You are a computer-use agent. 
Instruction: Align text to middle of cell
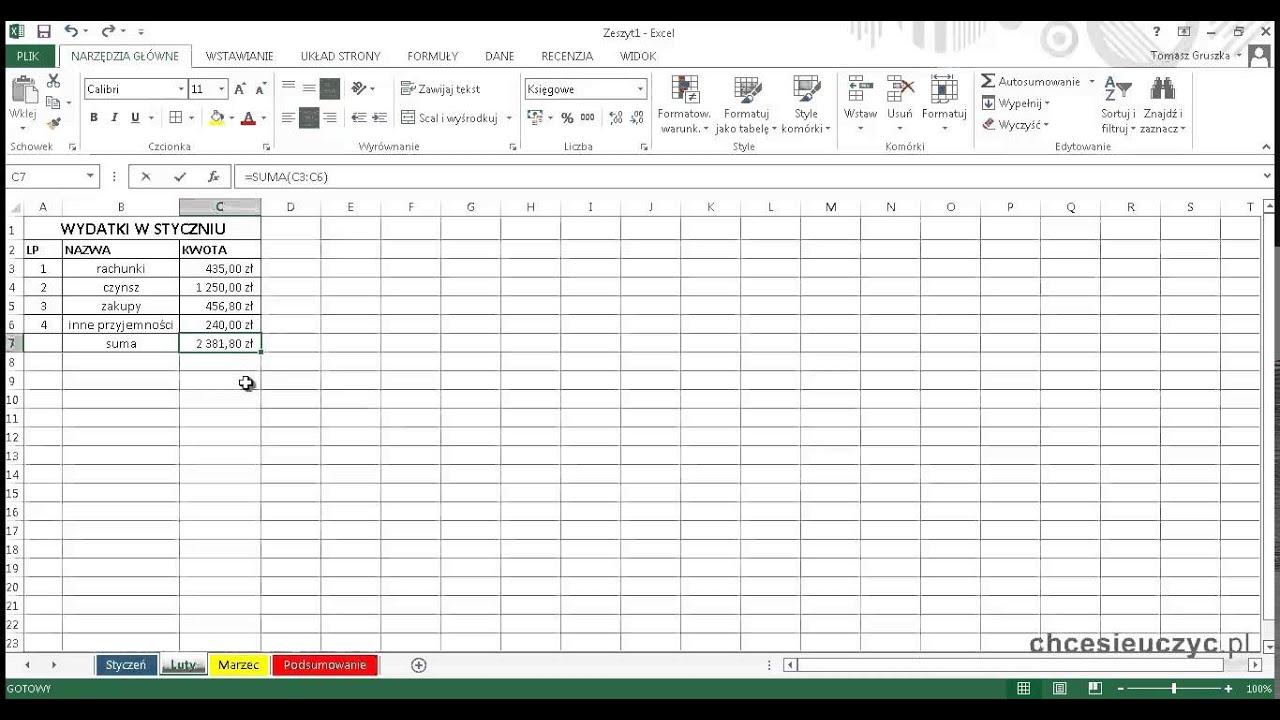[309, 88]
